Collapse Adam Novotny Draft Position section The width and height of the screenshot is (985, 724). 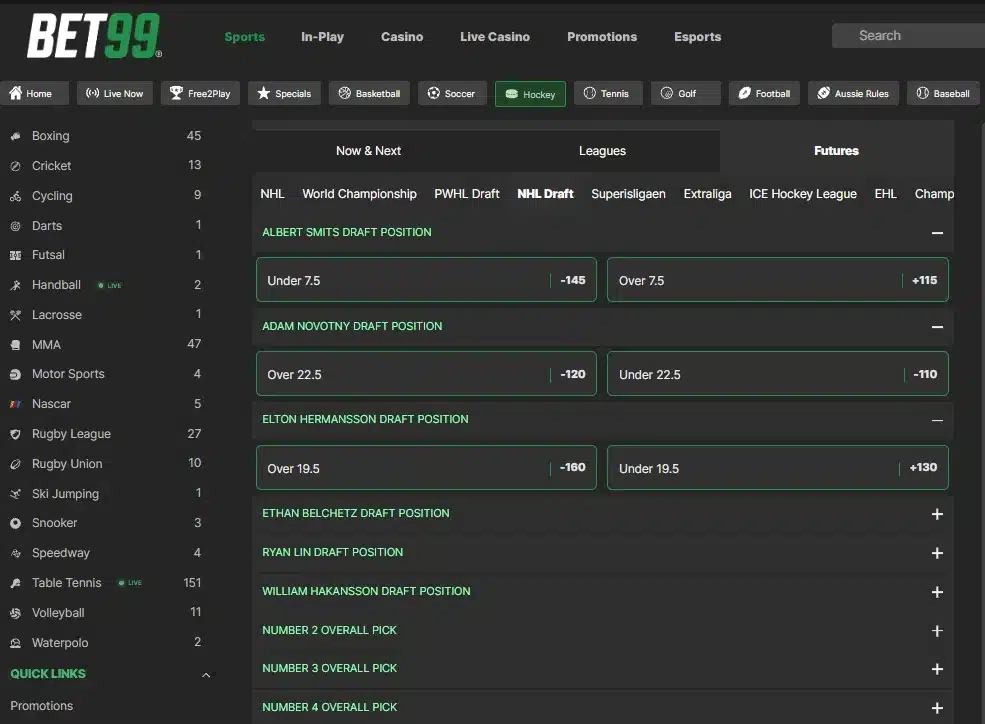(937, 327)
